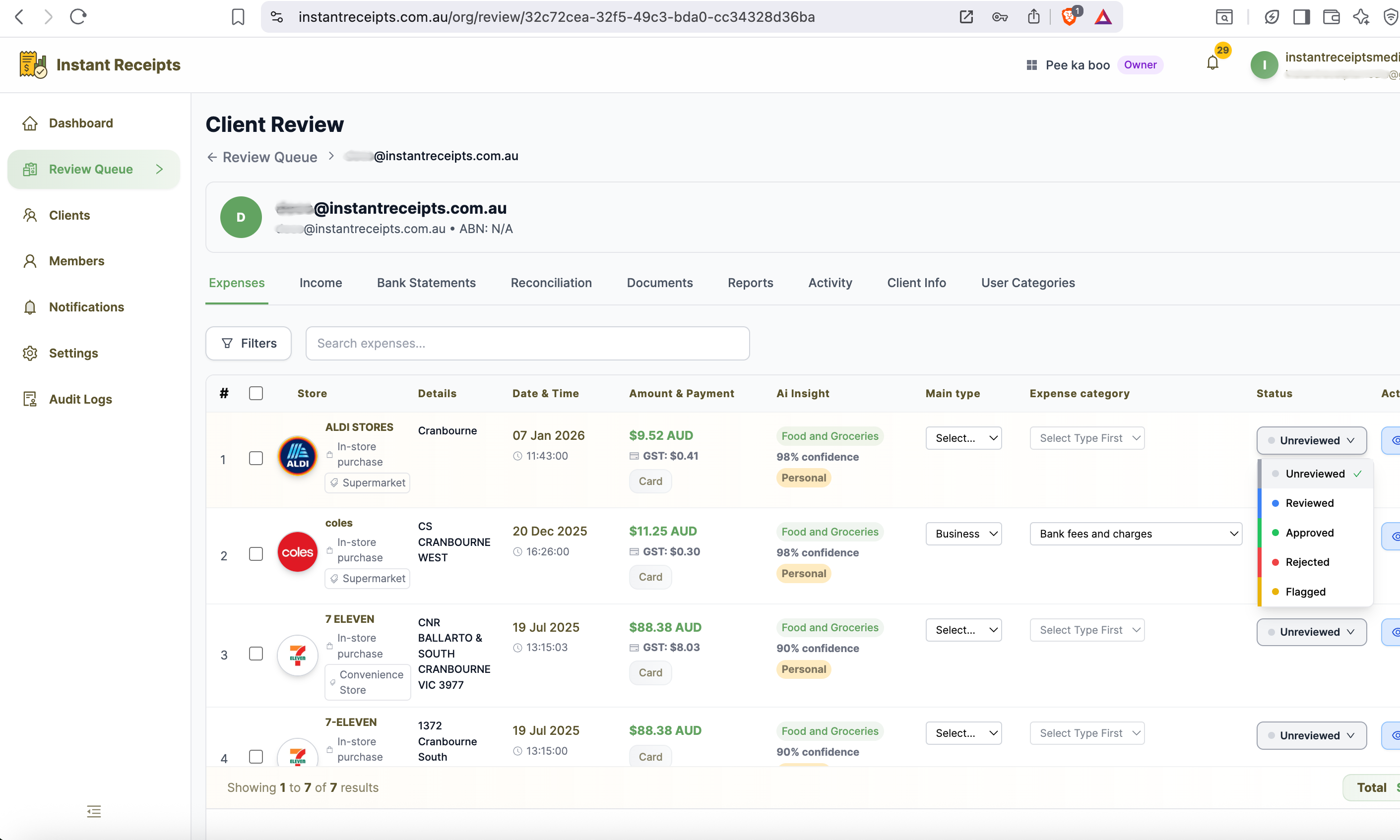Viewport: 1400px width, 840px height.
Task: Click the 7 ELEVEN logo in row 3
Action: pyautogui.click(x=297, y=655)
